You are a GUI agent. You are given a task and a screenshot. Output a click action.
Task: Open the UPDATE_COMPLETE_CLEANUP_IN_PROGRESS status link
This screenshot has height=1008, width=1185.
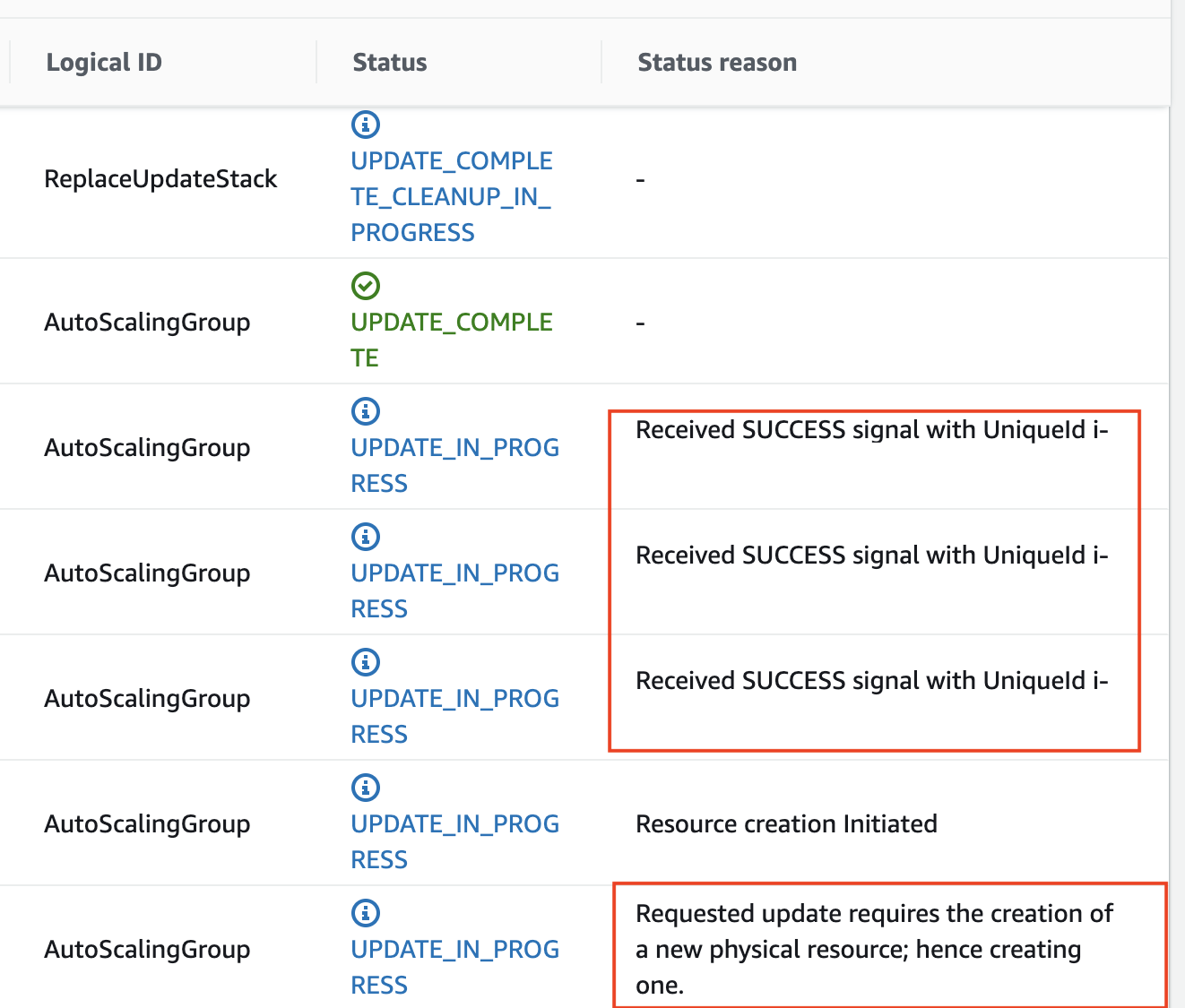(x=451, y=196)
